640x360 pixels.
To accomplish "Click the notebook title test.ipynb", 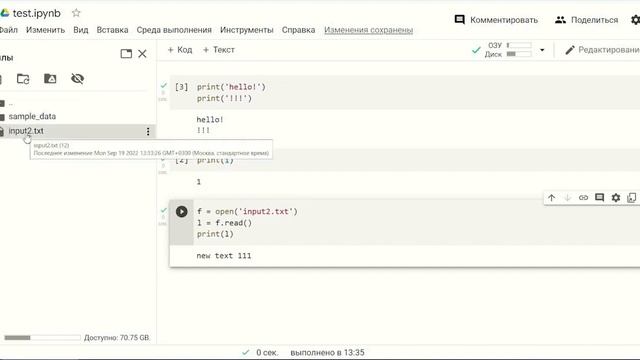I will click(37, 13).
